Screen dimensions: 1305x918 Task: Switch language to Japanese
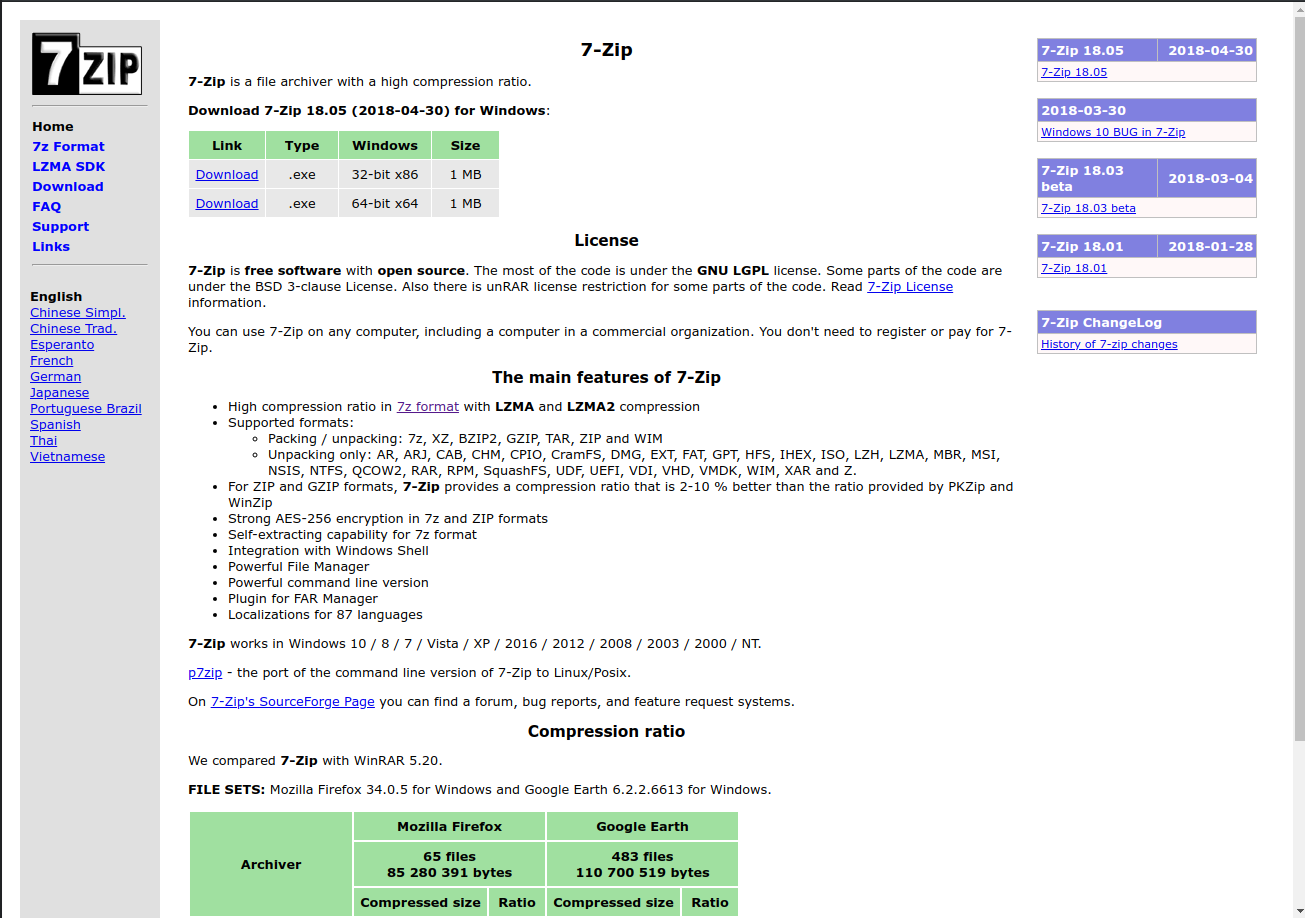point(59,393)
